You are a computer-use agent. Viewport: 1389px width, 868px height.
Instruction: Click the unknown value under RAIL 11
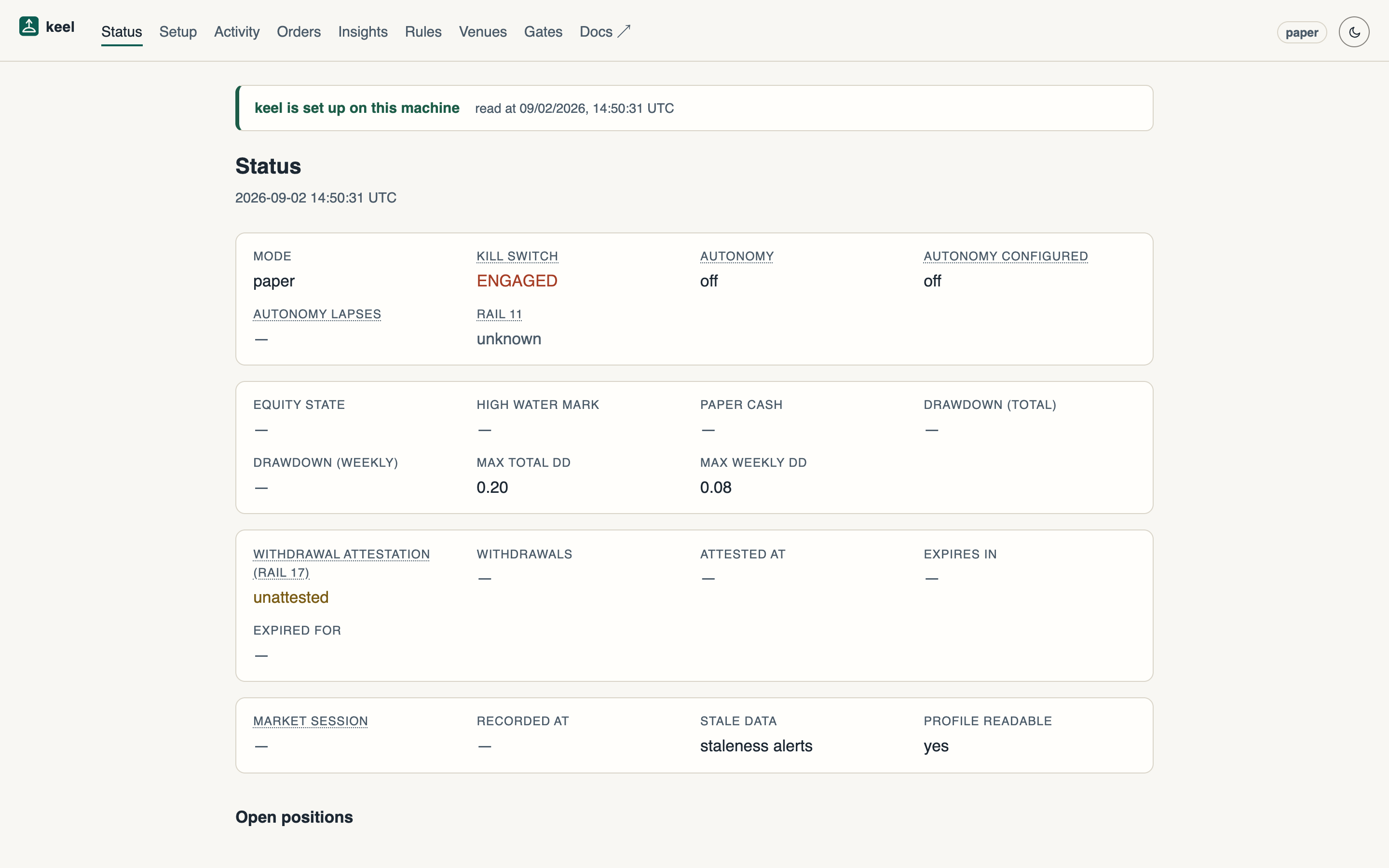point(509,339)
